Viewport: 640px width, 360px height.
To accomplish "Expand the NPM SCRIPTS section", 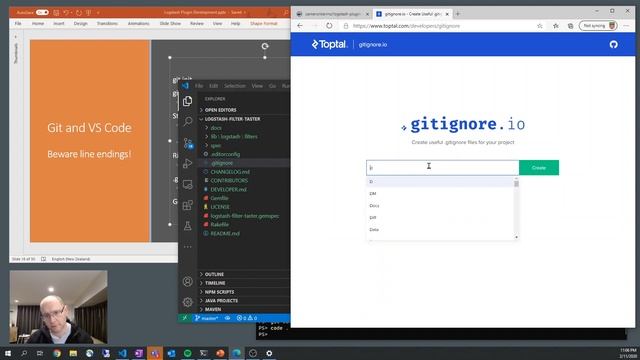I will pos(219,292).
